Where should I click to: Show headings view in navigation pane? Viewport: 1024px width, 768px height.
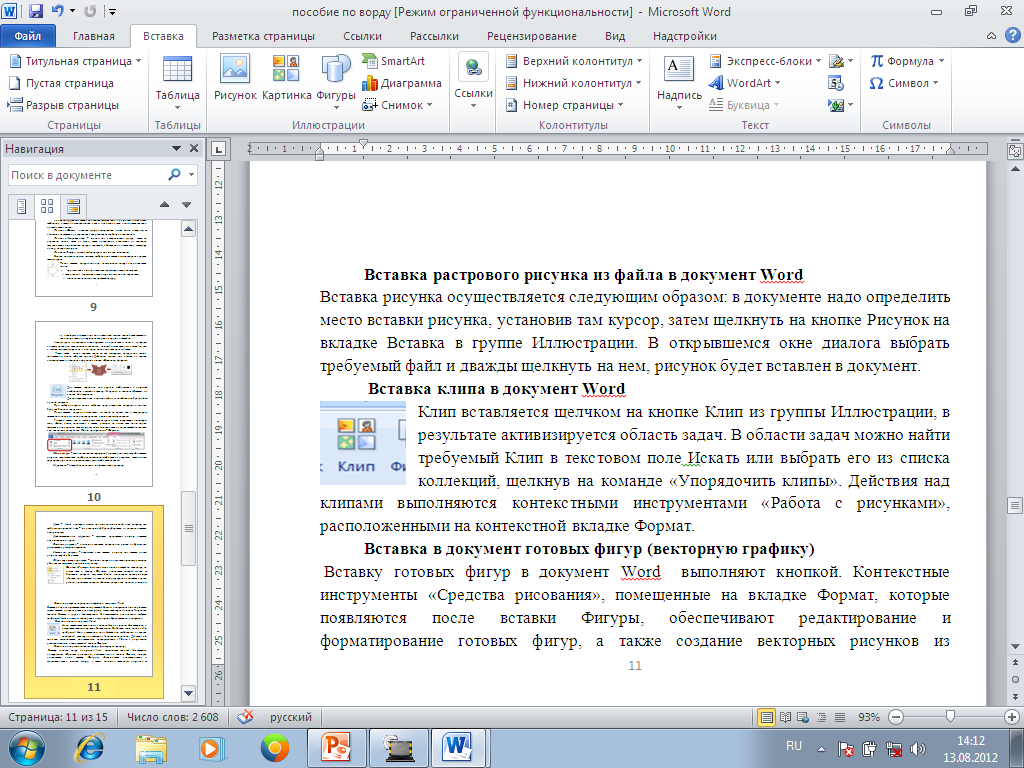point(21,206)
